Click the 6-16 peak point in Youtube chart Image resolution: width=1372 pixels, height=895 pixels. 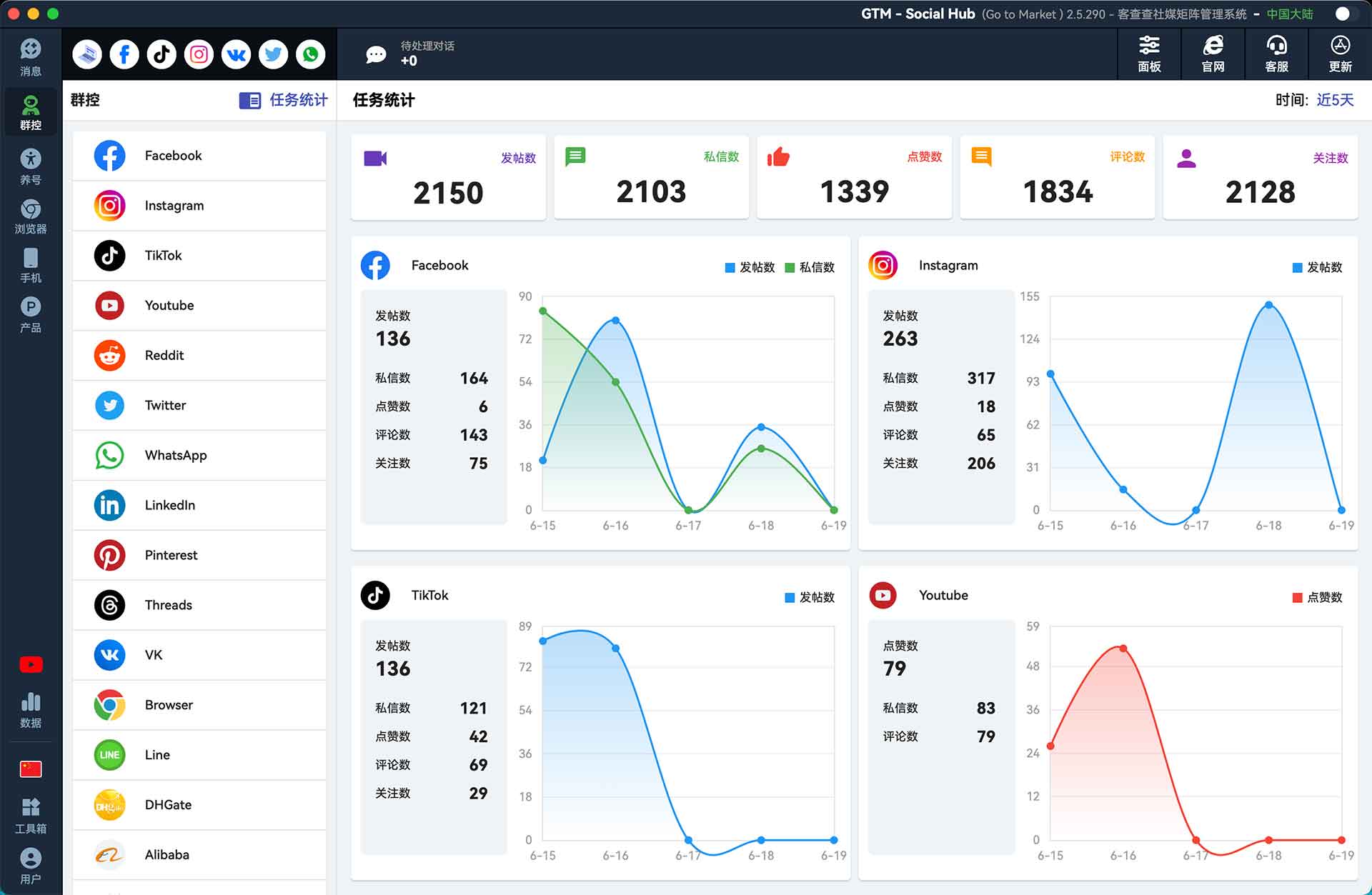pos(1123,649)
